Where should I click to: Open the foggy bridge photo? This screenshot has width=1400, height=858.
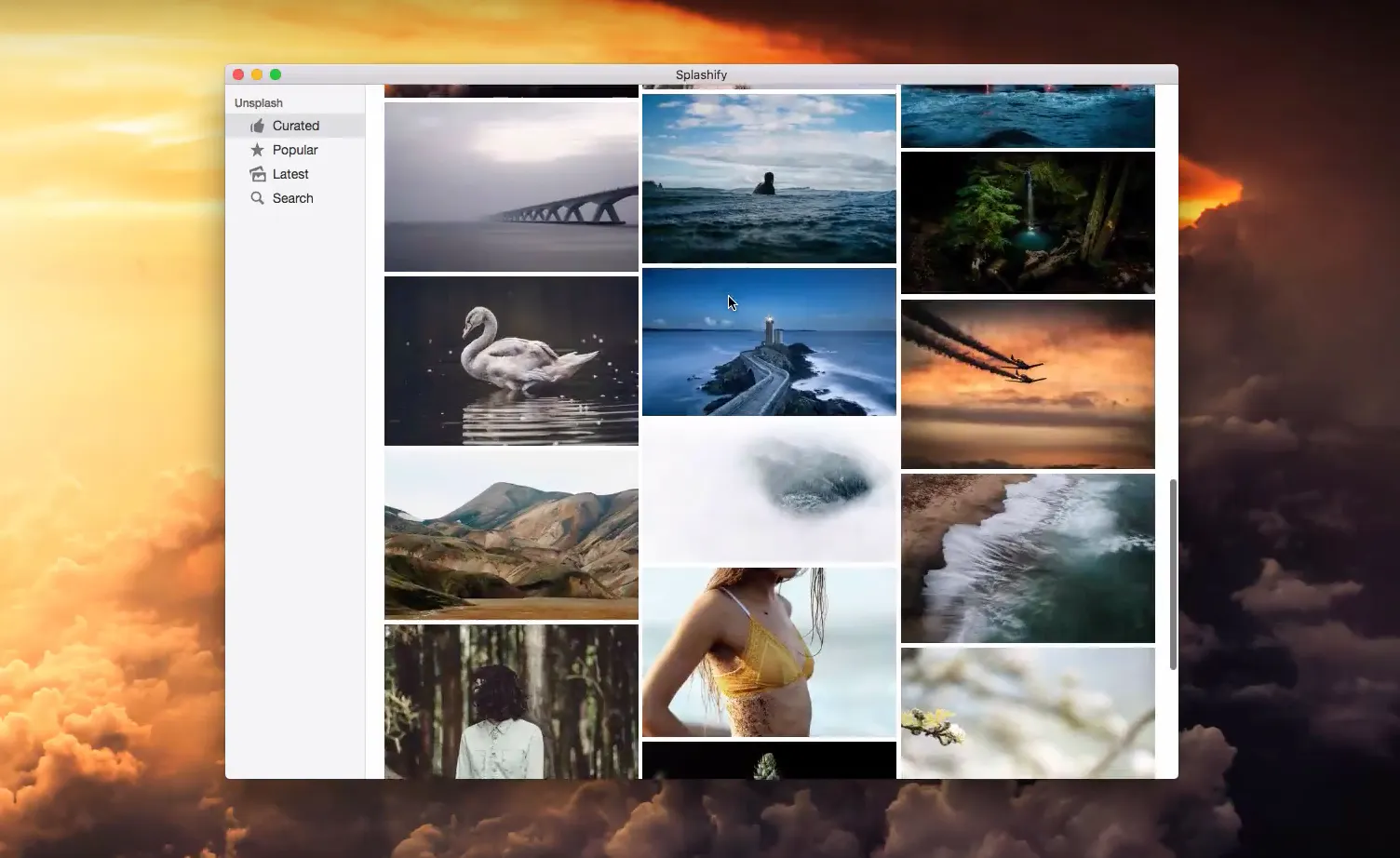[x=511, y=186]
